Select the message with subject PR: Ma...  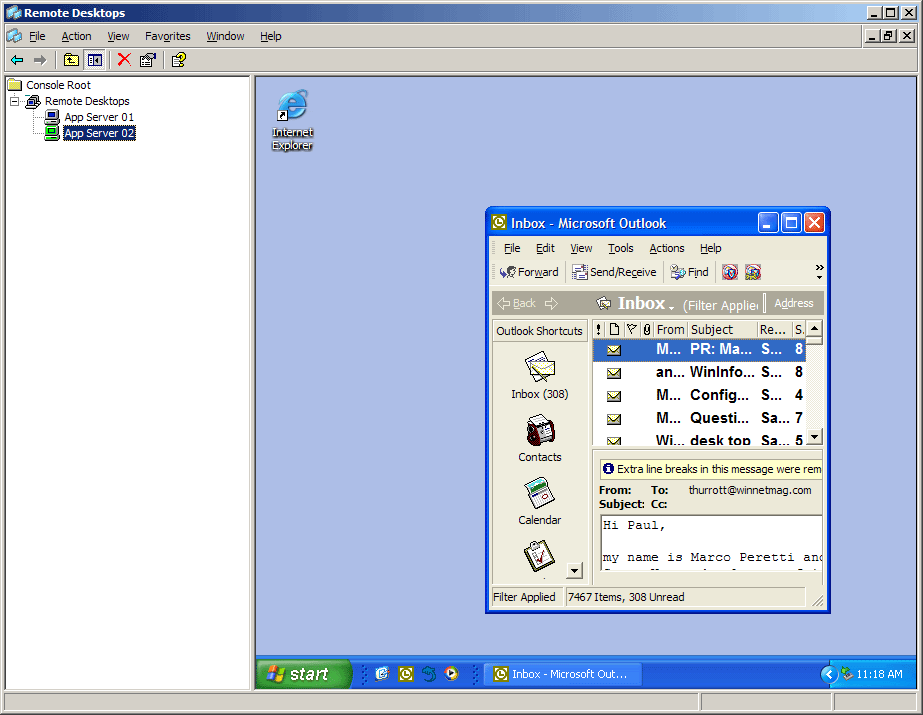[699, 350]
